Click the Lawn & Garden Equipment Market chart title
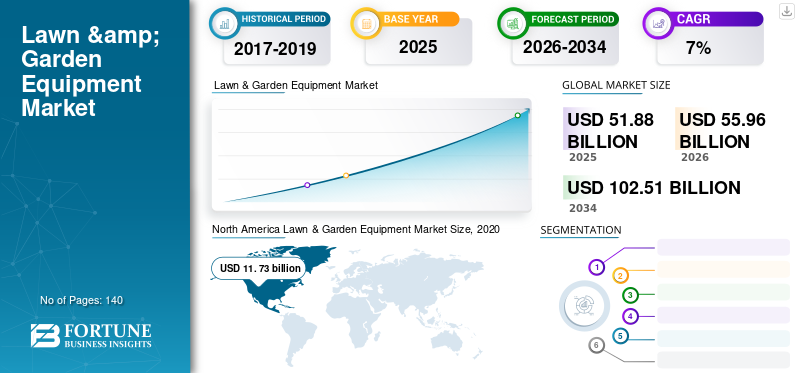The height and width of the screenshot is (373, 800). click(296, 85)
